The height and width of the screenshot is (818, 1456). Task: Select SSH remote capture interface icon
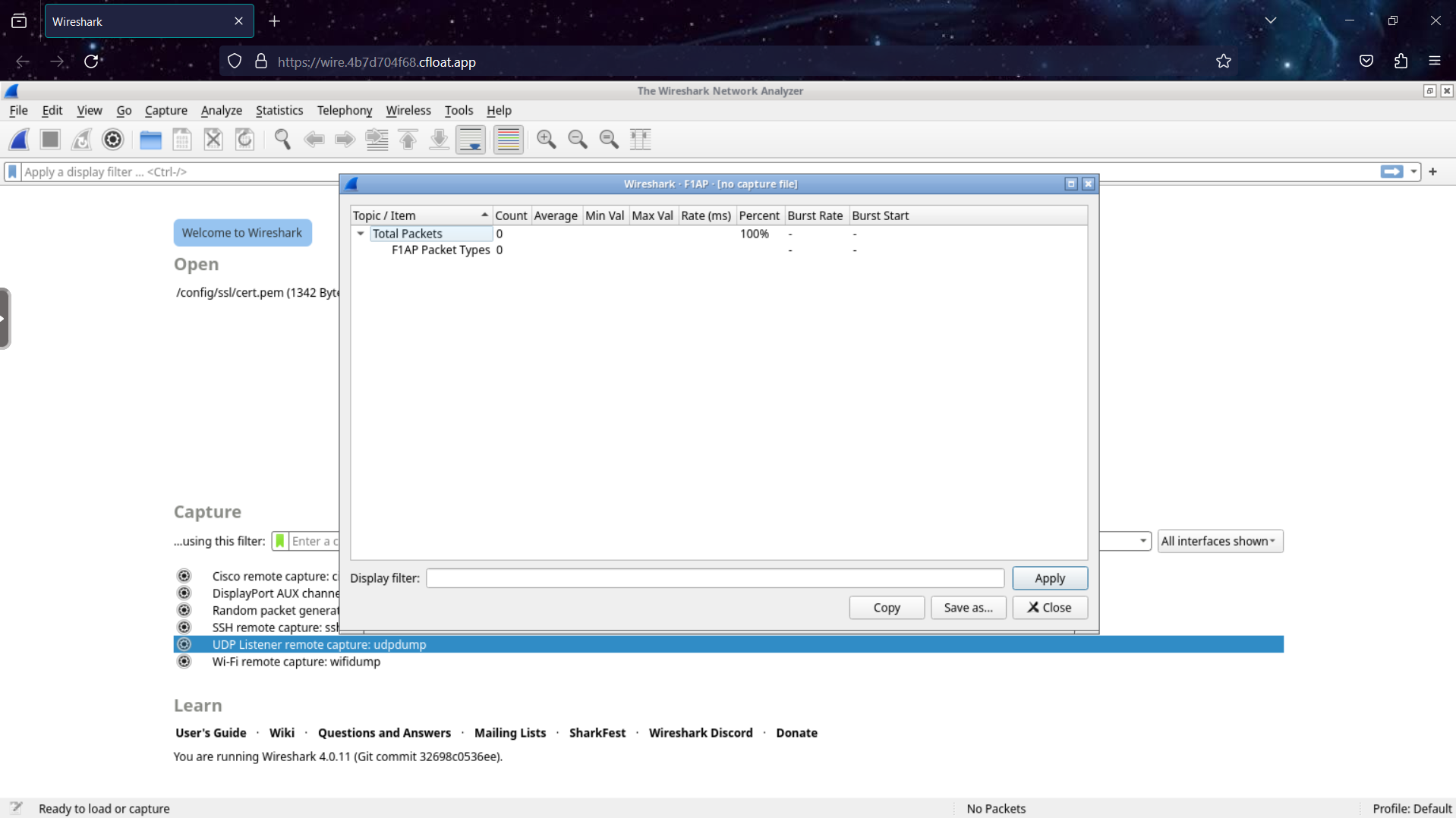point(184,628)
